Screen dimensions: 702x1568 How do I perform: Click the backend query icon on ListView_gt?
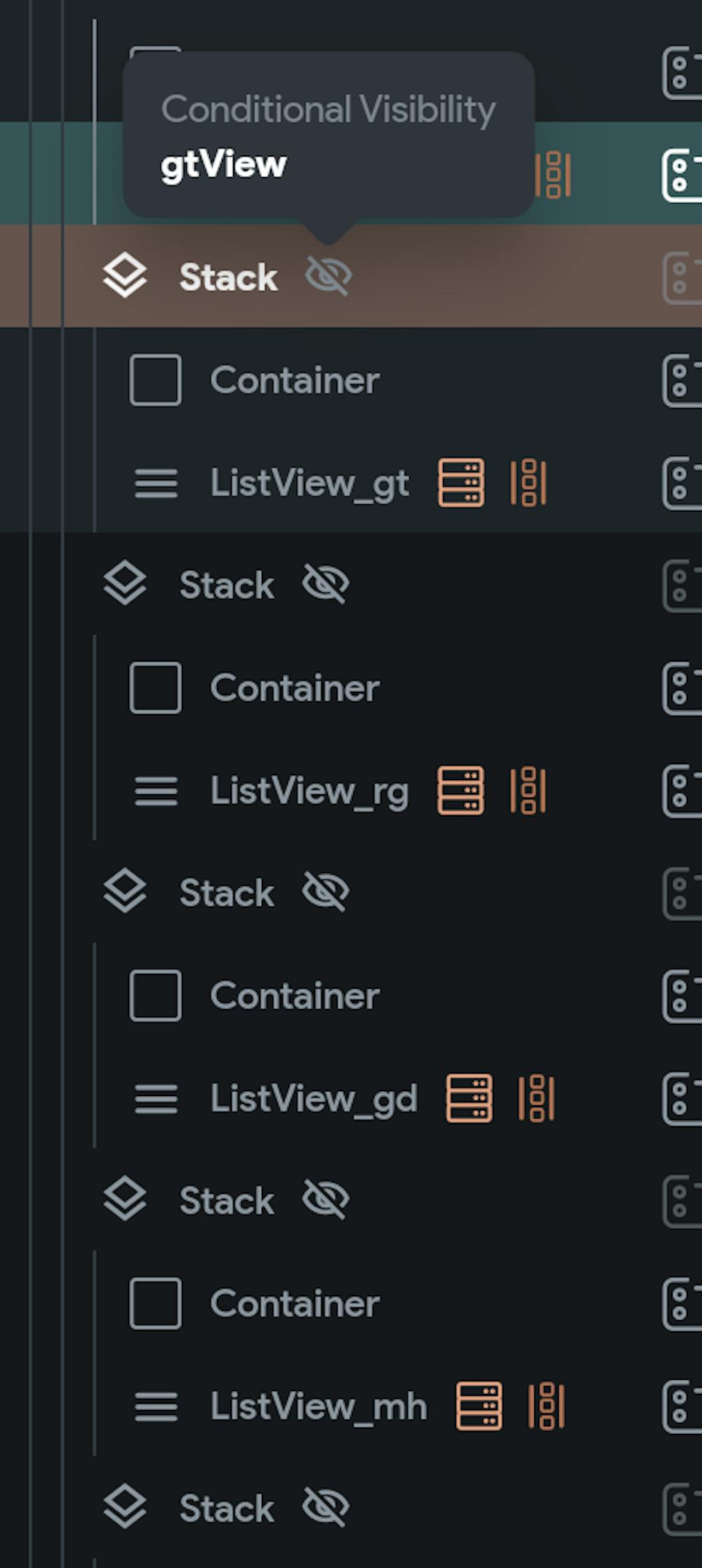[461, 482]
